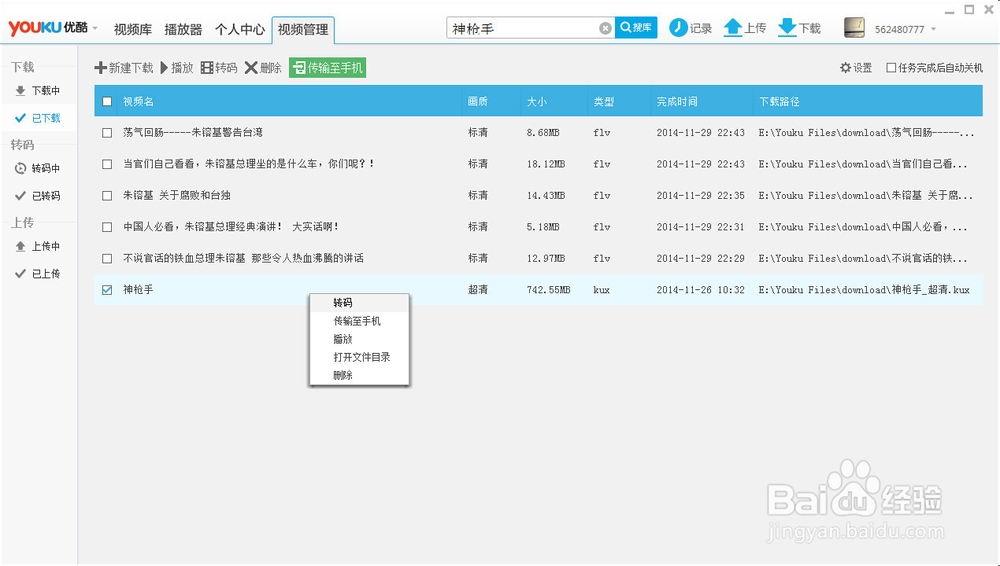Open the 视频库 tab
This screenshot has height=566, width=1000.
pos(133,29)
